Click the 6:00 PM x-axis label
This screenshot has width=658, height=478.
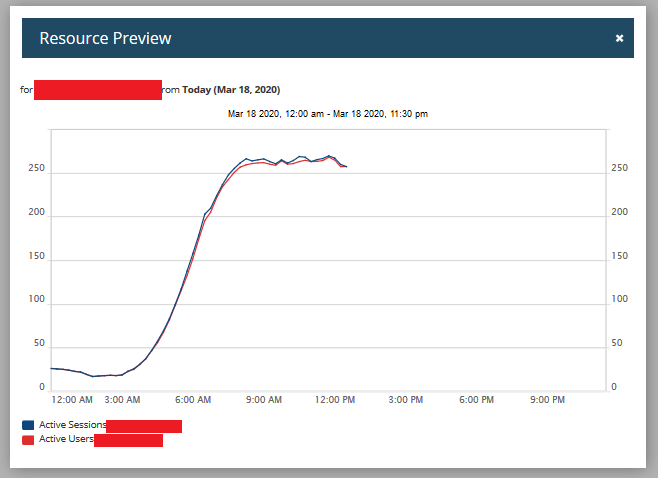click(x=476, y=400)
